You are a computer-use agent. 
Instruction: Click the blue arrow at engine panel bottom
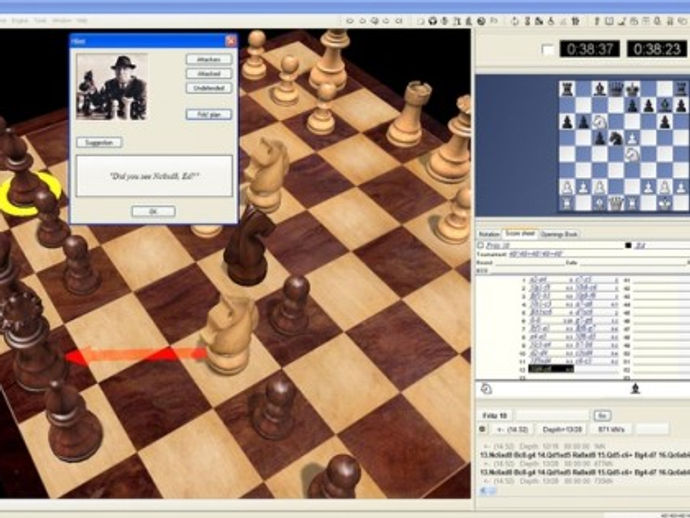(486, 490)
